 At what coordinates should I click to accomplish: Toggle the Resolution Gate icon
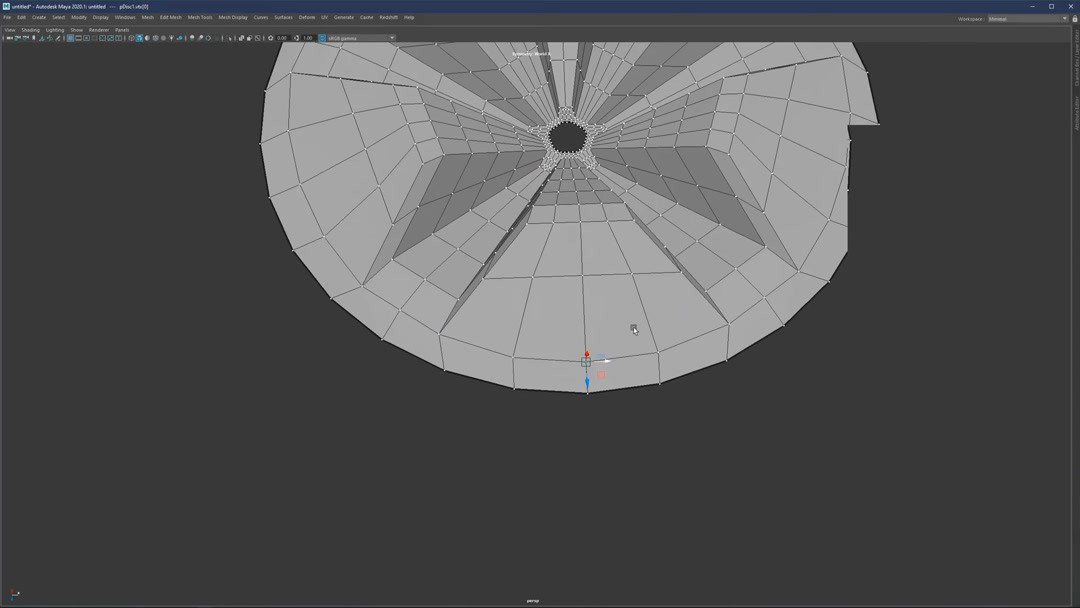[87, 38]
